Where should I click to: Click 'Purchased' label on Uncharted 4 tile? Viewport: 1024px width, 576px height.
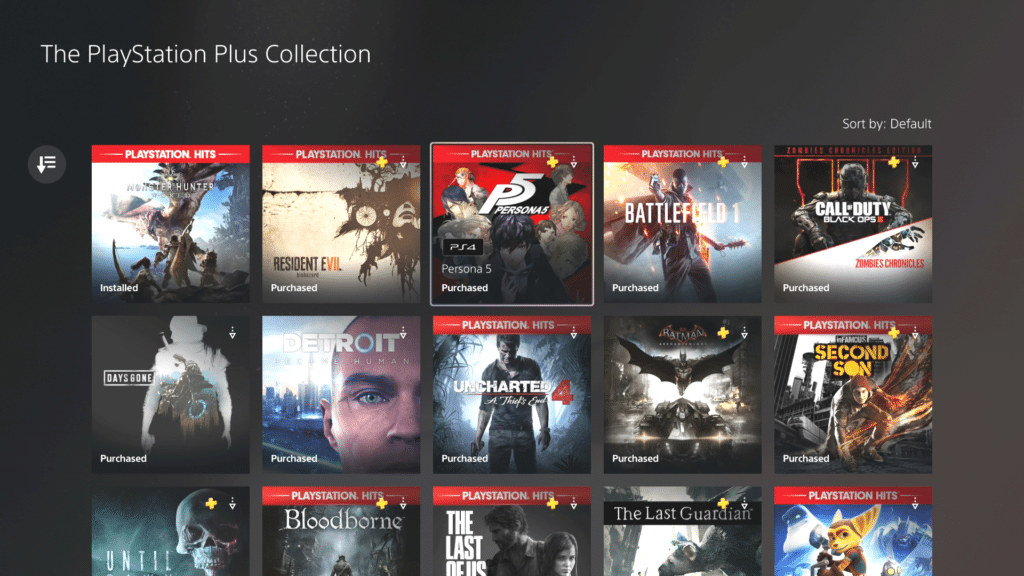coord(464,458)
